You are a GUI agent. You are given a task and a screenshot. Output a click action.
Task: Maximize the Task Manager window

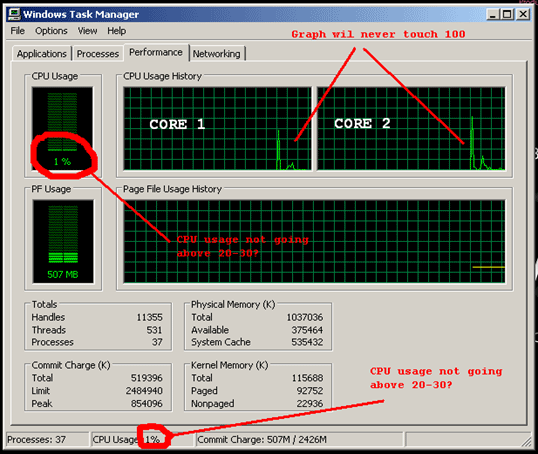[x=507, y=14]
